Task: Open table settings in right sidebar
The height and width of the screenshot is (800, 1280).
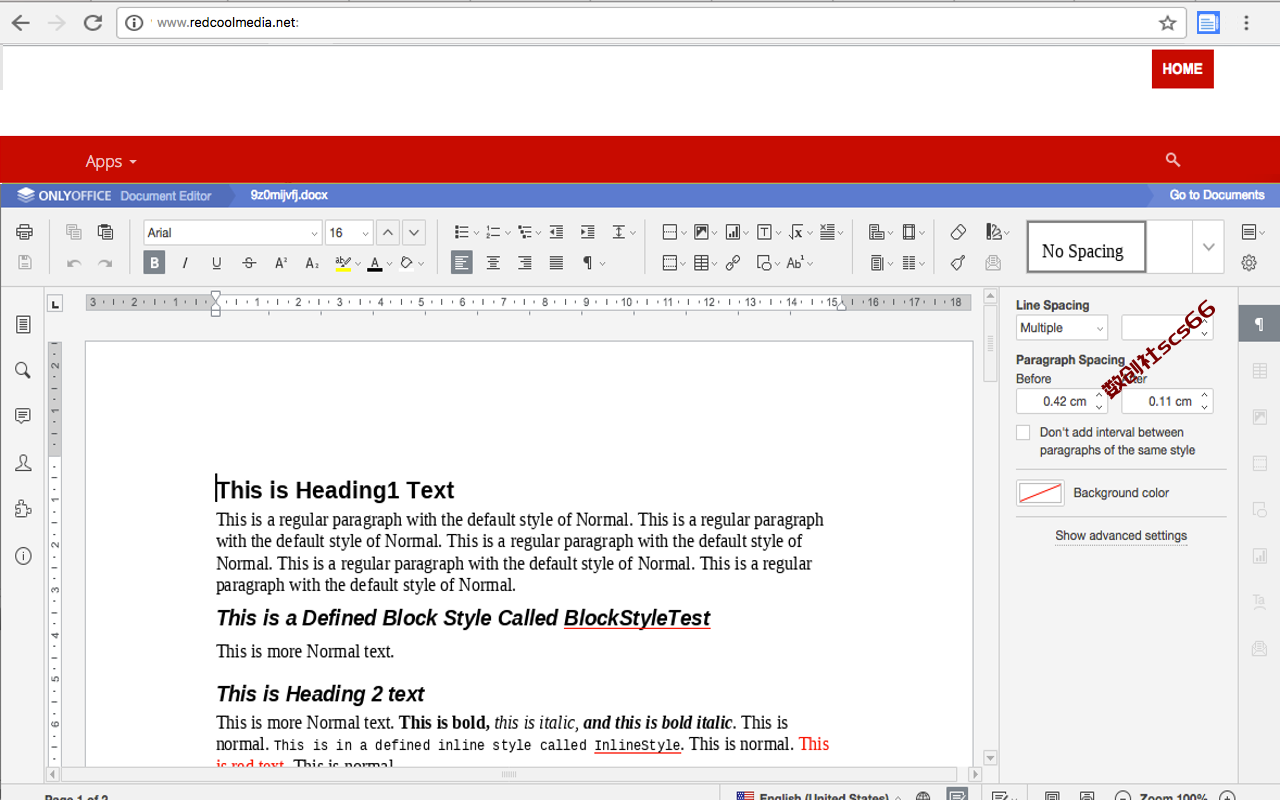Action: click(1259, 371)
